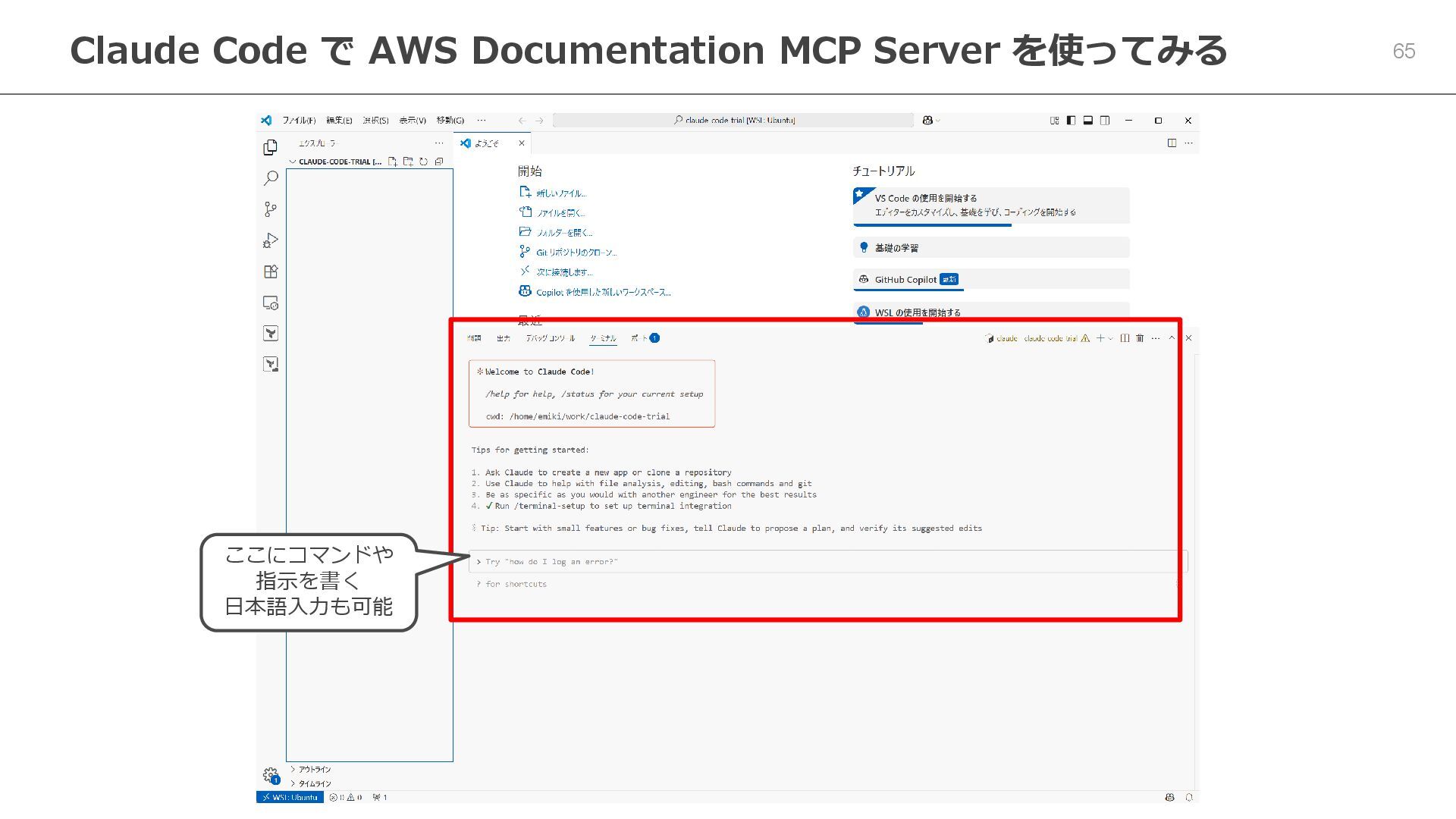Switch to the 出力 panel tab

point(504,338)
